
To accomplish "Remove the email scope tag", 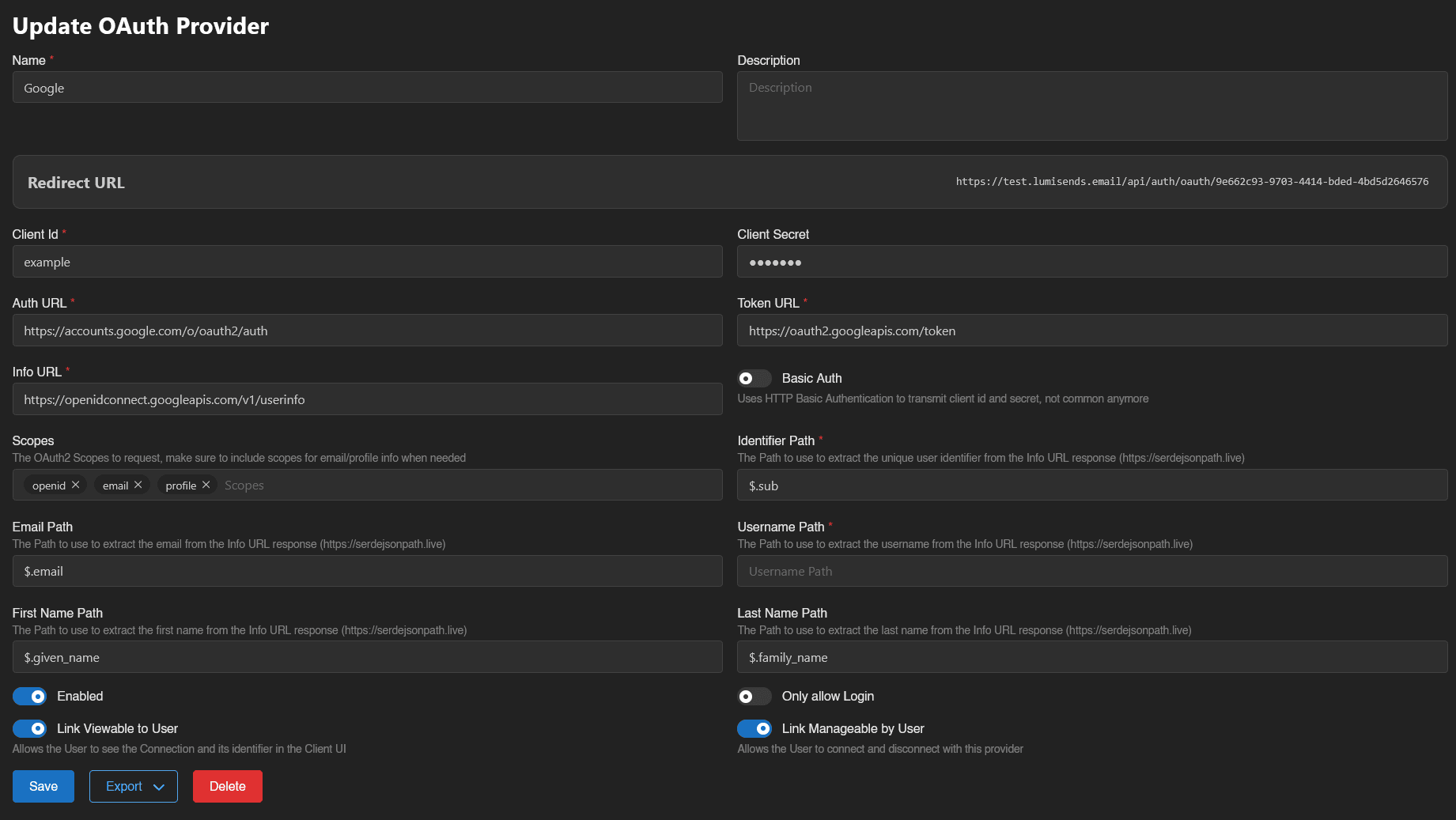I will [138, 485].
